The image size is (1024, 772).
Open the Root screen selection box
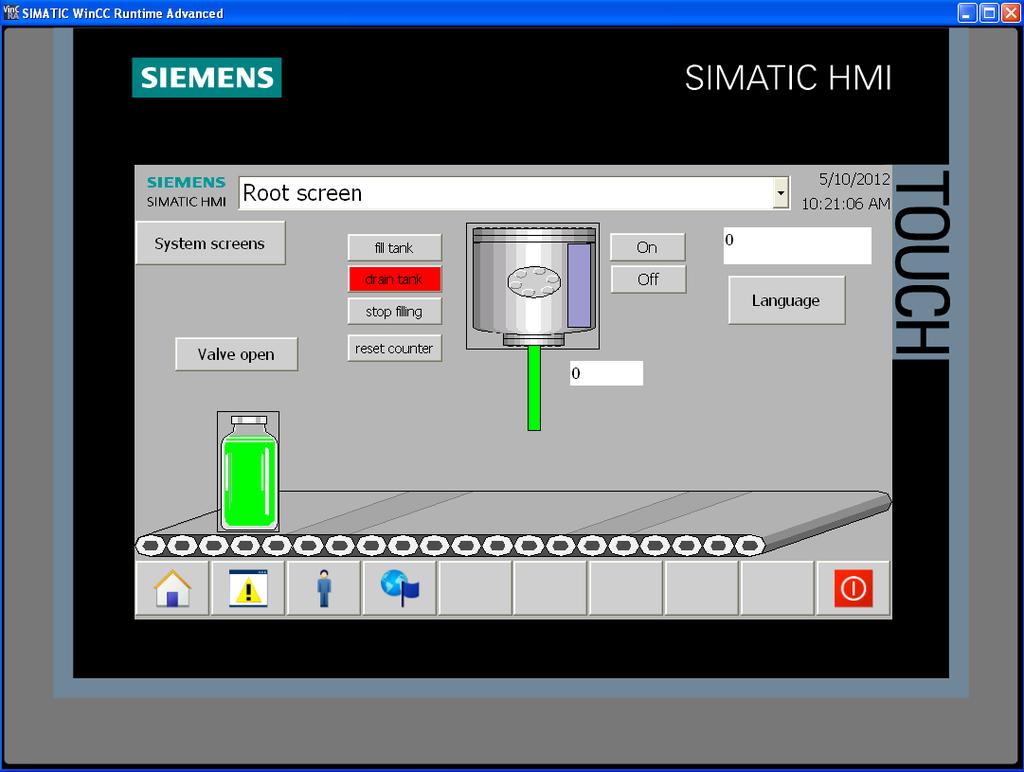[514, 193]
